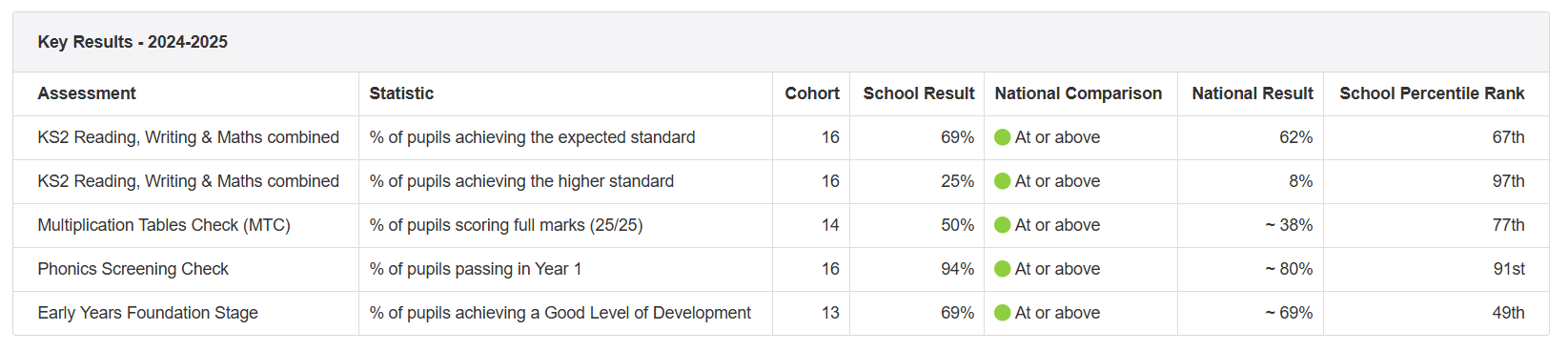This screenshot has height=351, width=1568.
Task: Click the National Comparison column header
Action: (1078, 93)
